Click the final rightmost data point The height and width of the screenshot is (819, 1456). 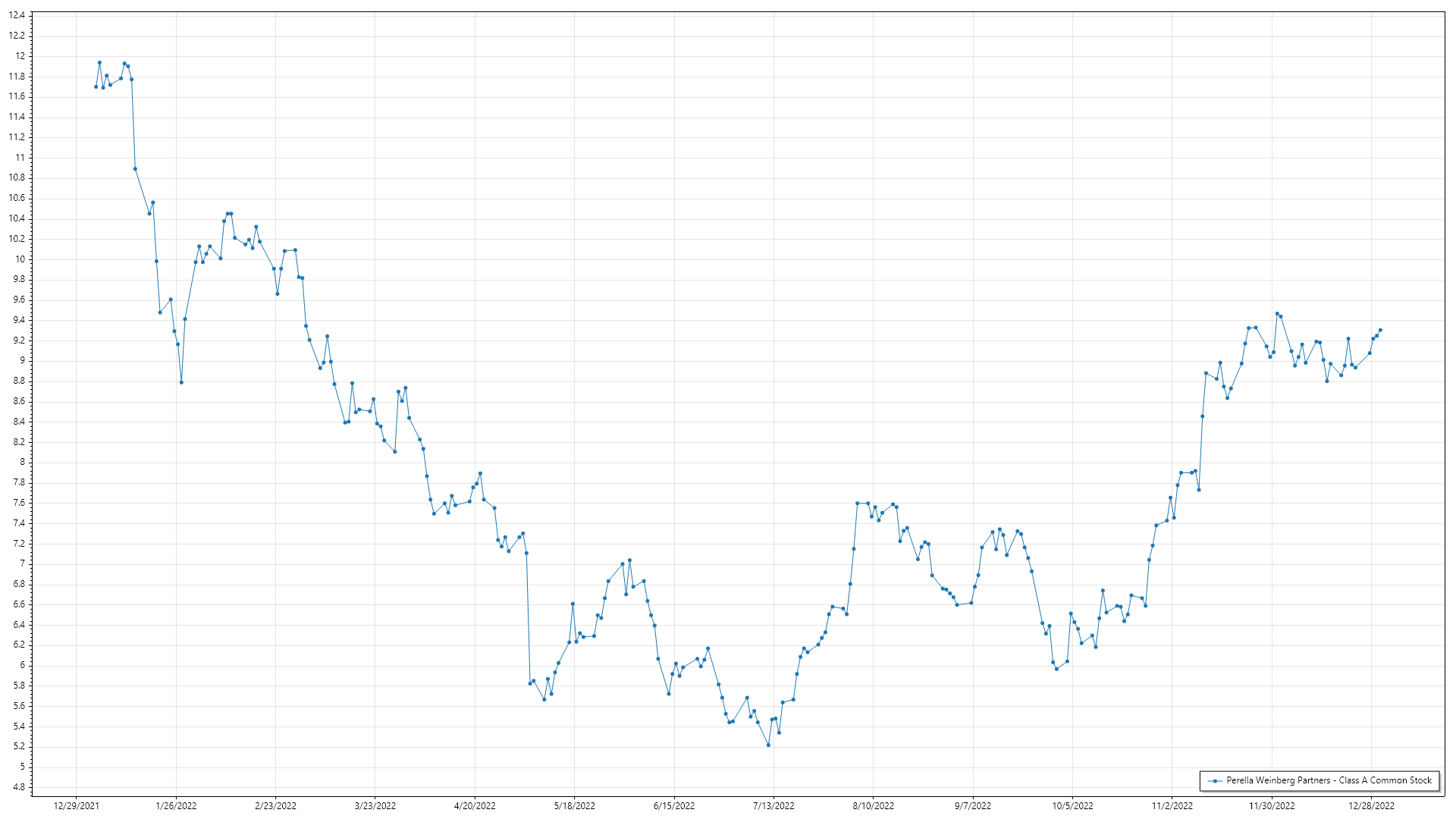click(x=1380, y=330)
